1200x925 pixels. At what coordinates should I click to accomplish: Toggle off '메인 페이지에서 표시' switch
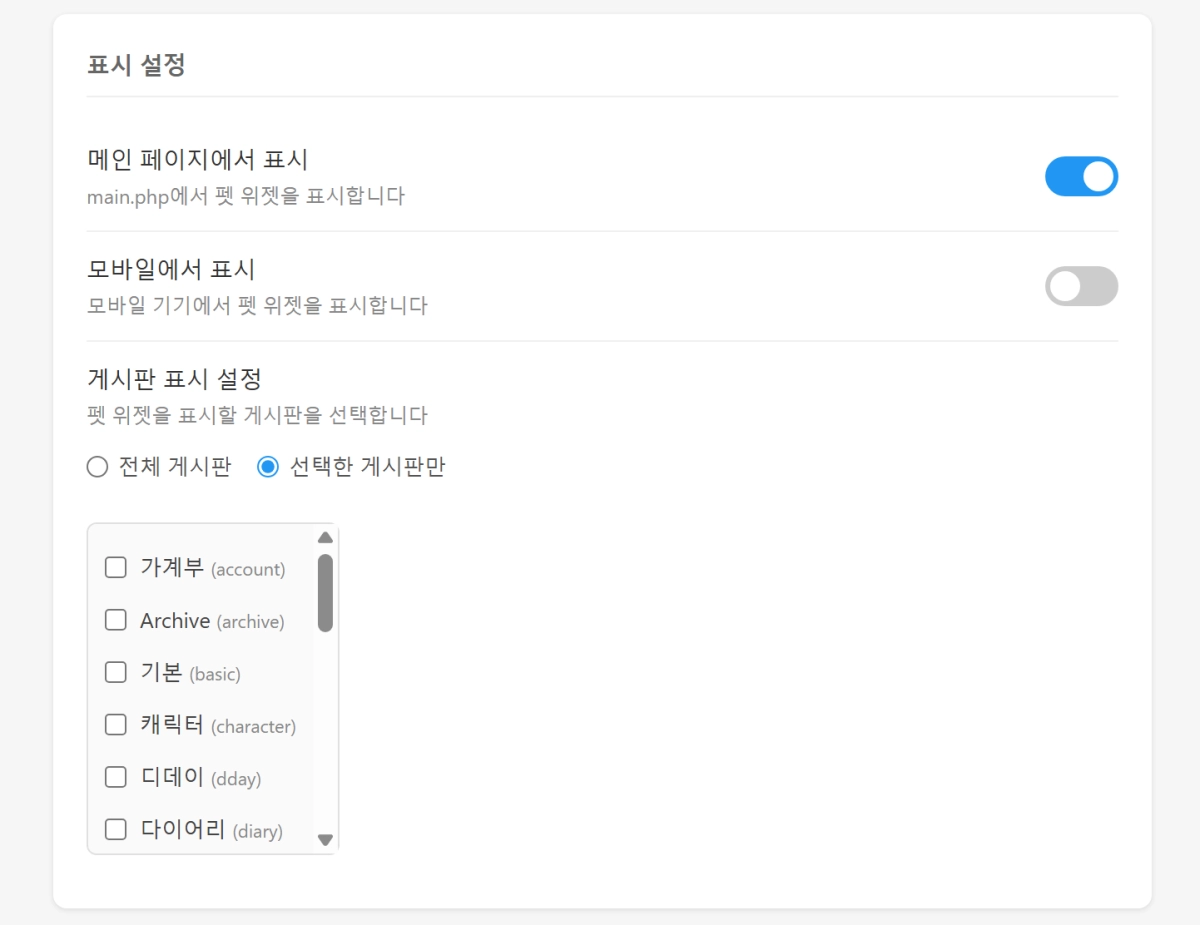tap(1081, 176)
